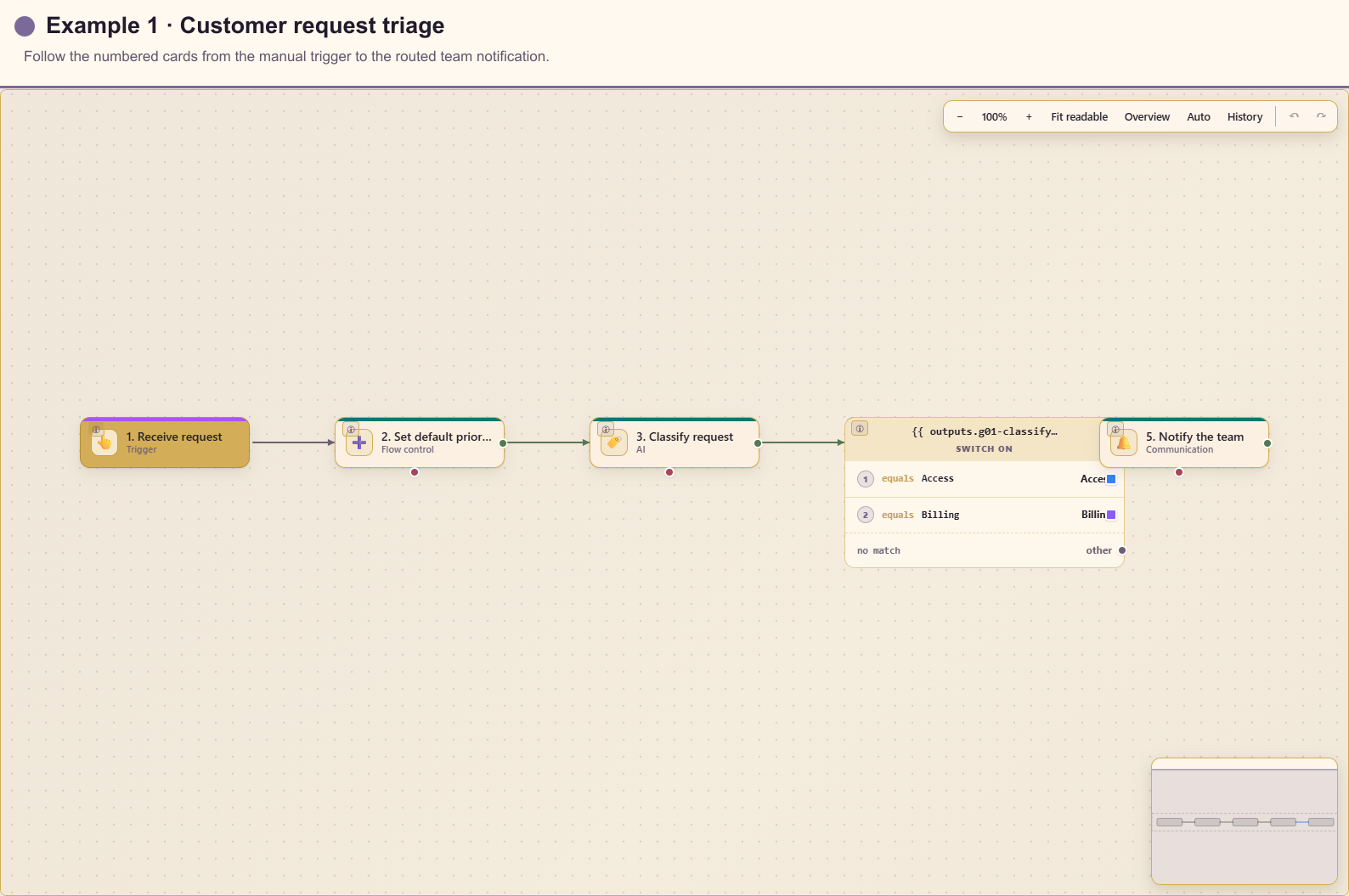The image size is (1349, 896).
Task: Zoom out the canvas with the minus button
Action: 960,116
